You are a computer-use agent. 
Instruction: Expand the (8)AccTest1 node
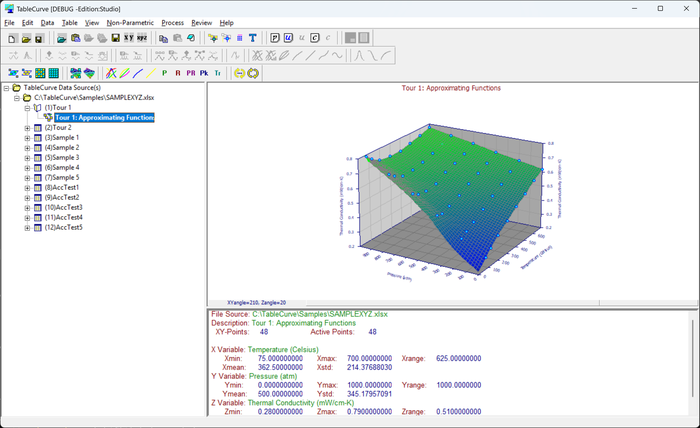(x=27, y=188)
